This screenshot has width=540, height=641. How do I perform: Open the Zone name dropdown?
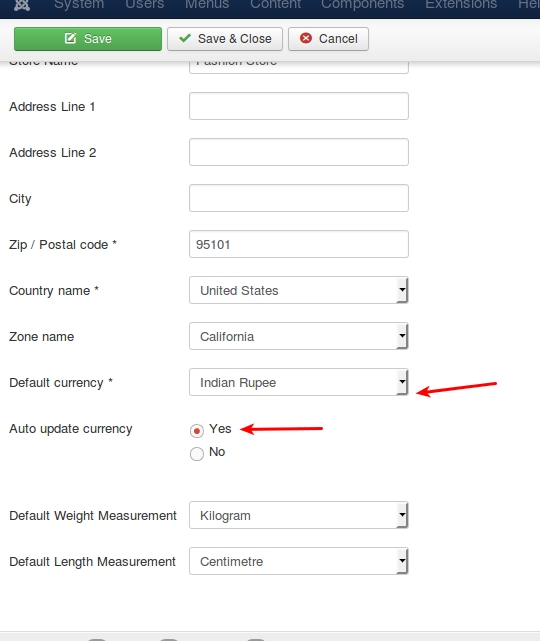point(299,336)
